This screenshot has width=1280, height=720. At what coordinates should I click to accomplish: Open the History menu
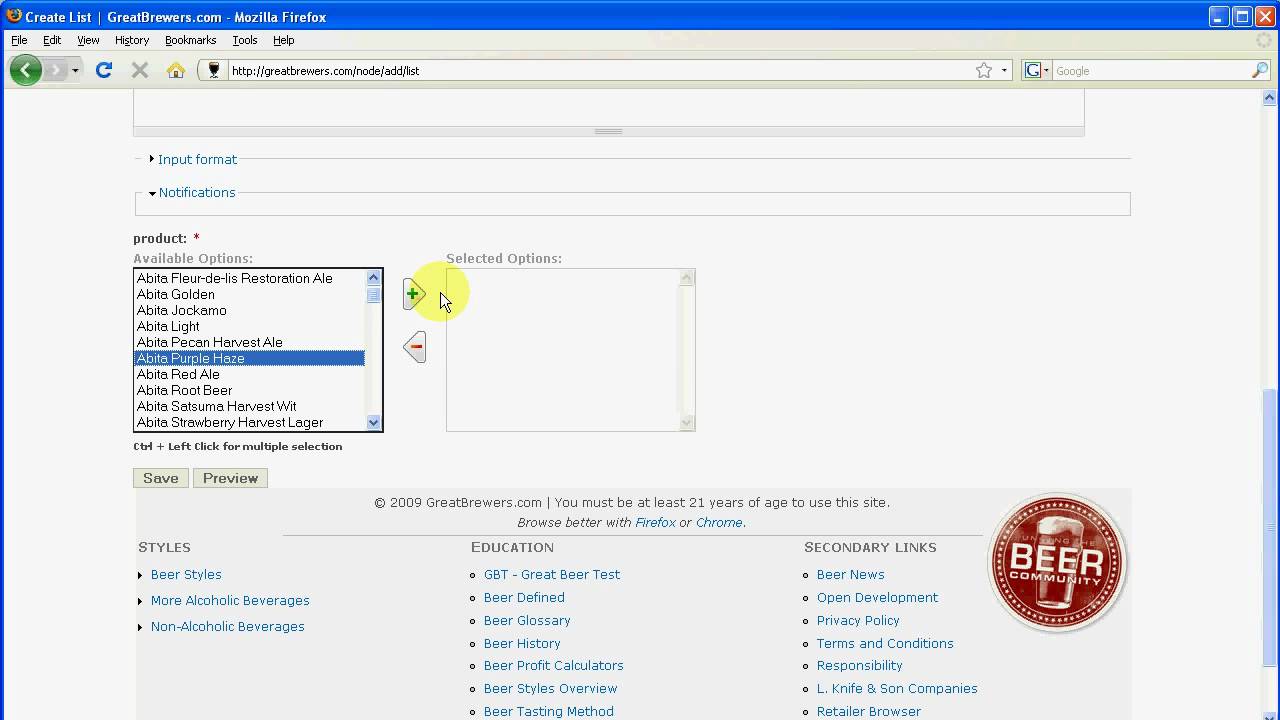pos(132,40)
